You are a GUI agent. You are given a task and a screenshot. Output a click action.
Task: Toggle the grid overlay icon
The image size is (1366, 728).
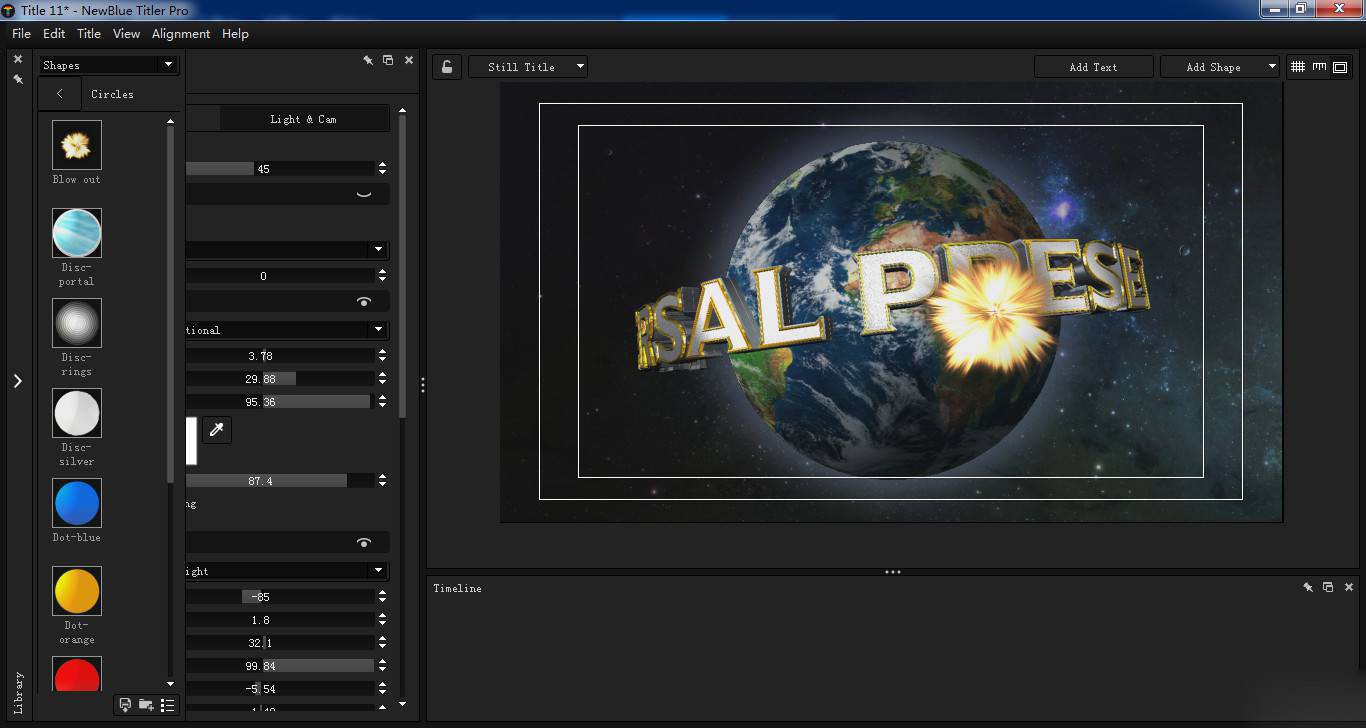pos(1298,67)
